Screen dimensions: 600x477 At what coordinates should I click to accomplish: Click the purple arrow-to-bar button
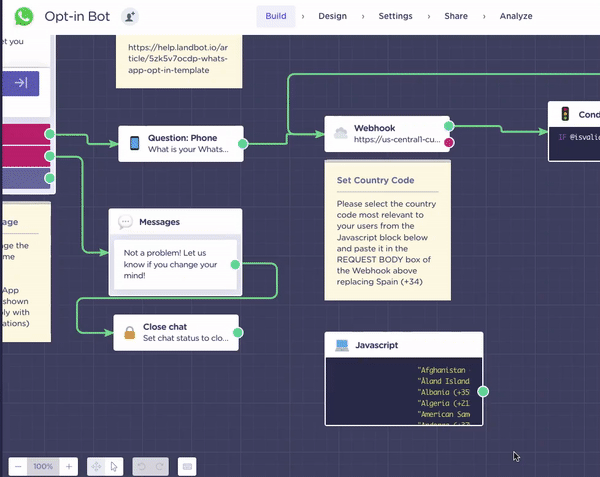pyautogui.click(x=21, y=83)
